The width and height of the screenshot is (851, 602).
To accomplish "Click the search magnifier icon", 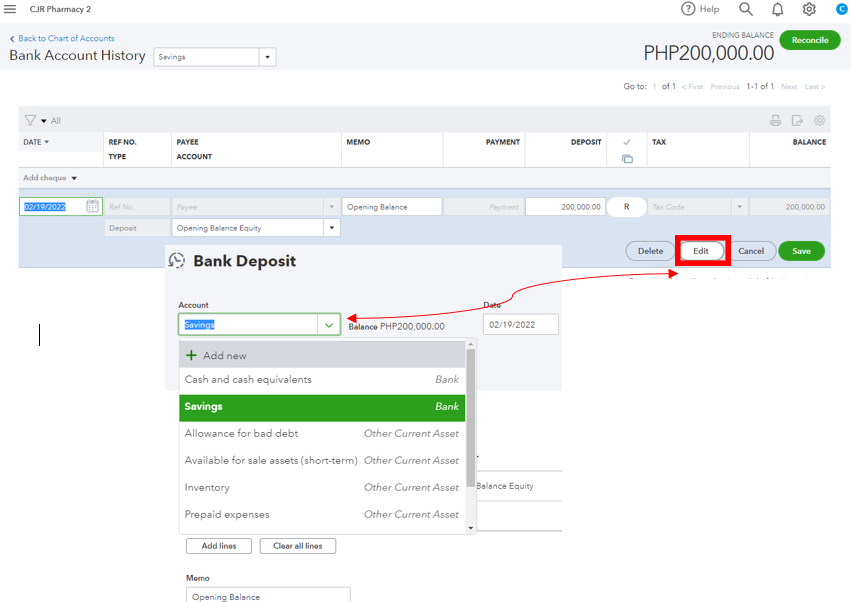I will click(x=746, y=9).
